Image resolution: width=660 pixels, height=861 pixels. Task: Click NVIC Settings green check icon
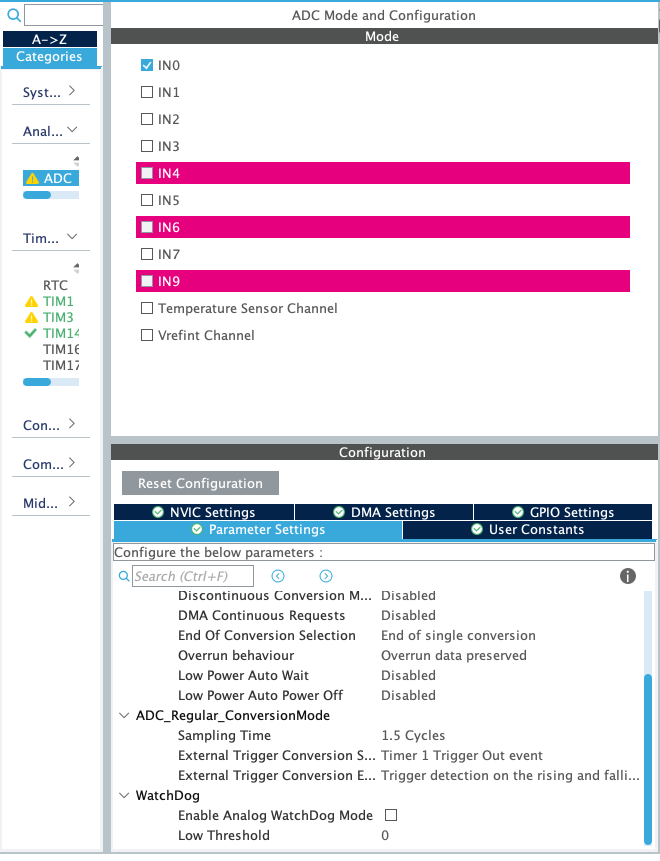click(158, 512)
